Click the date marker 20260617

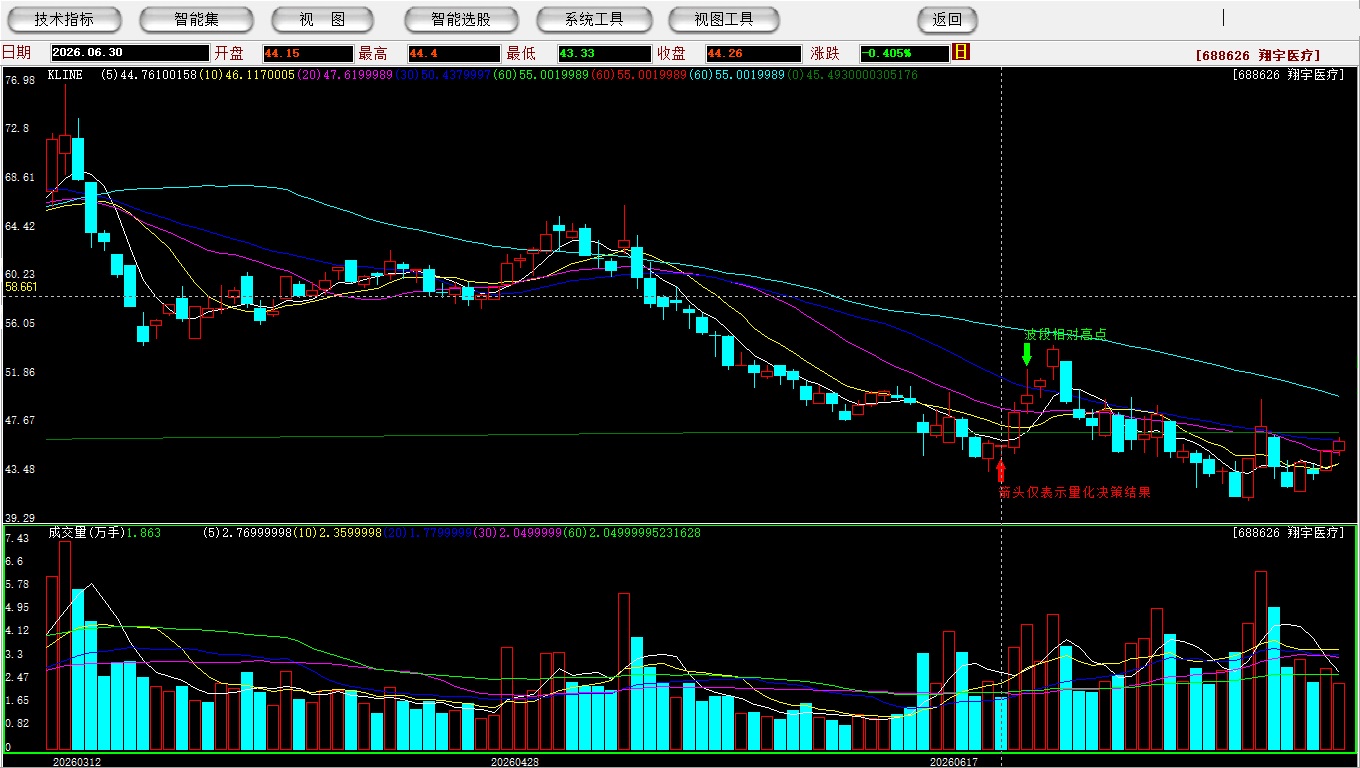954,762
